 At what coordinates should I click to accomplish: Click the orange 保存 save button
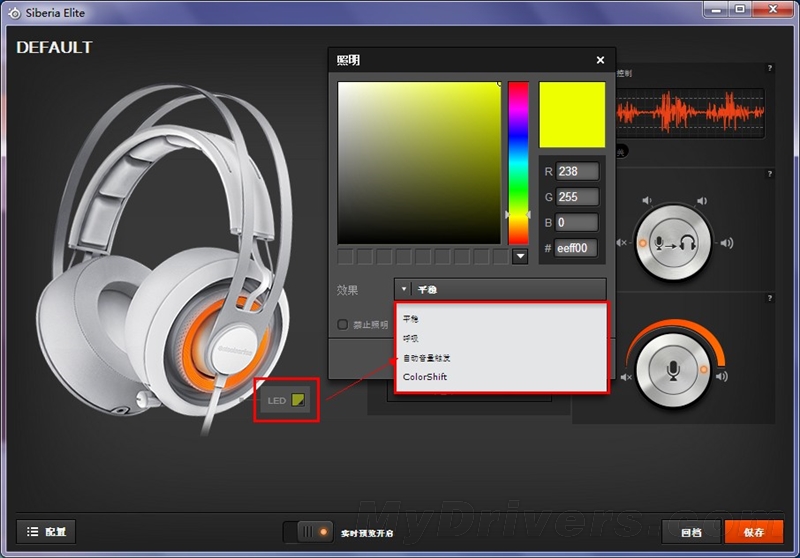coord(753,532)
